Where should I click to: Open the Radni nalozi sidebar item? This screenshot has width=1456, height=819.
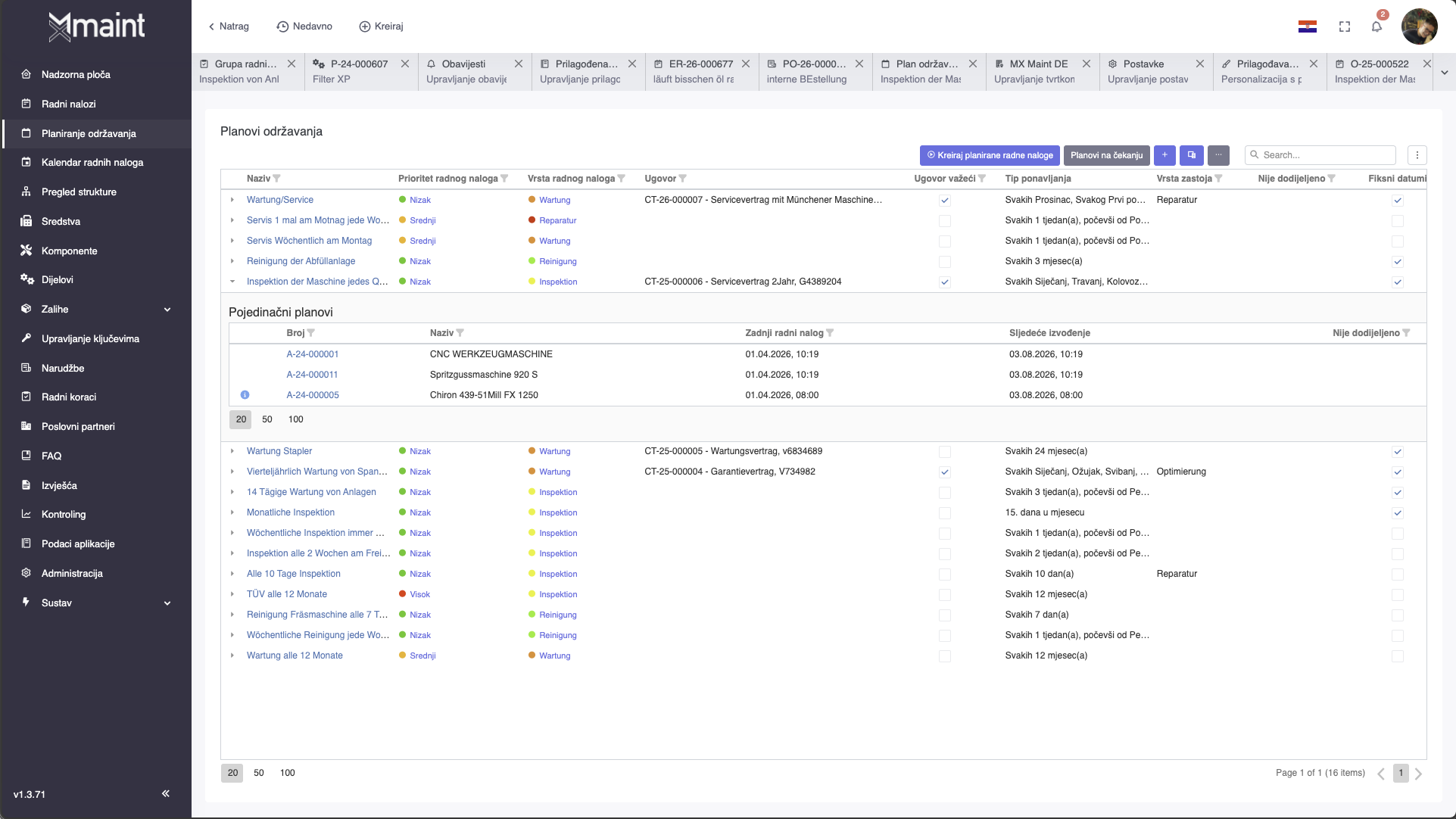68,104
